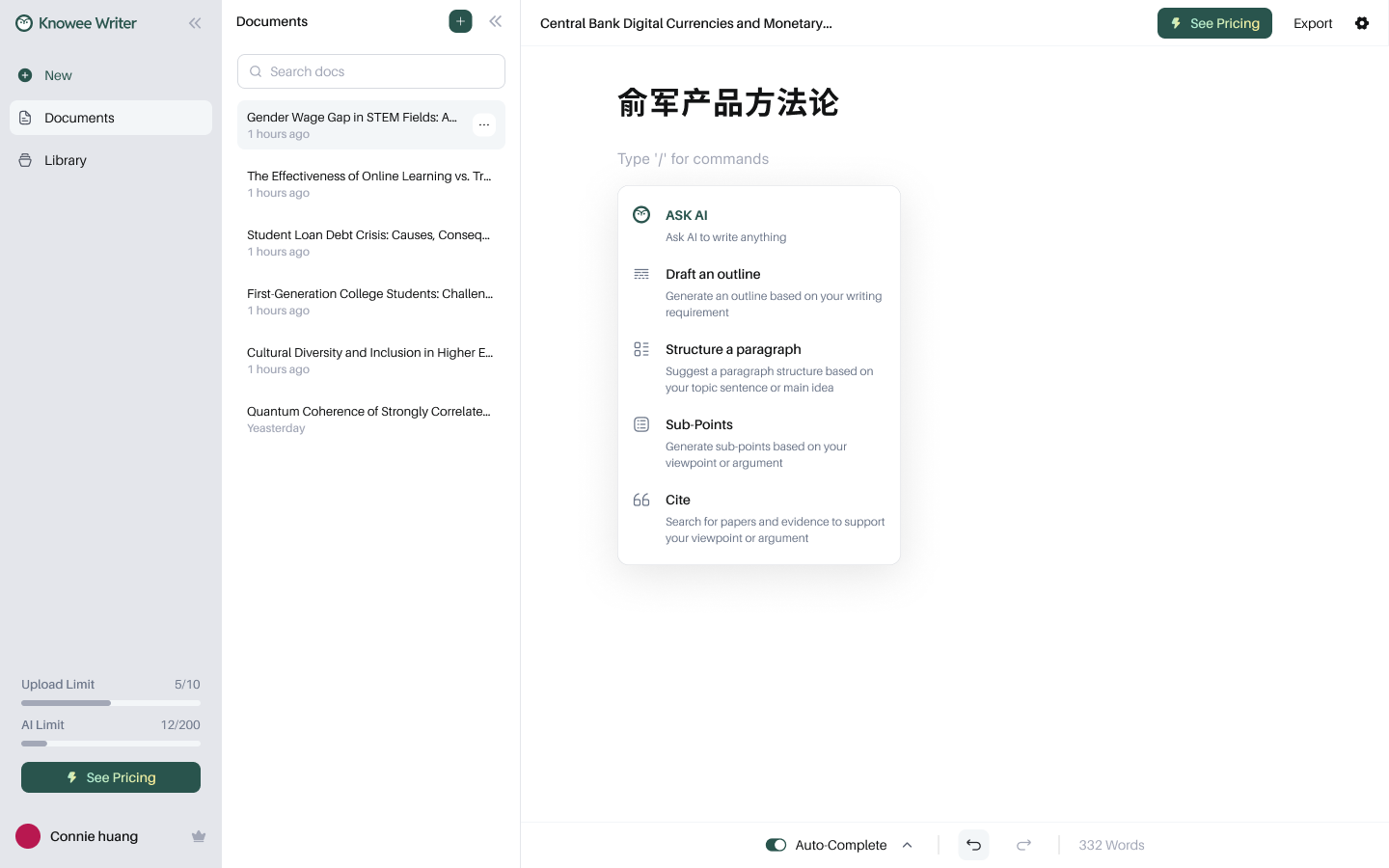This screenshot has height=868, width=1389.
Task: Open settings gear icon
Action: pos(1362,23)
